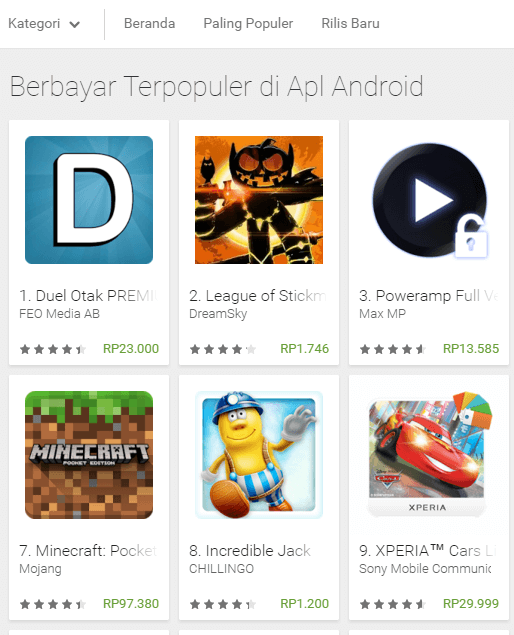Open the Incredible Jack app icon
The image size is (514, 635).
click(x=259, y=455)
